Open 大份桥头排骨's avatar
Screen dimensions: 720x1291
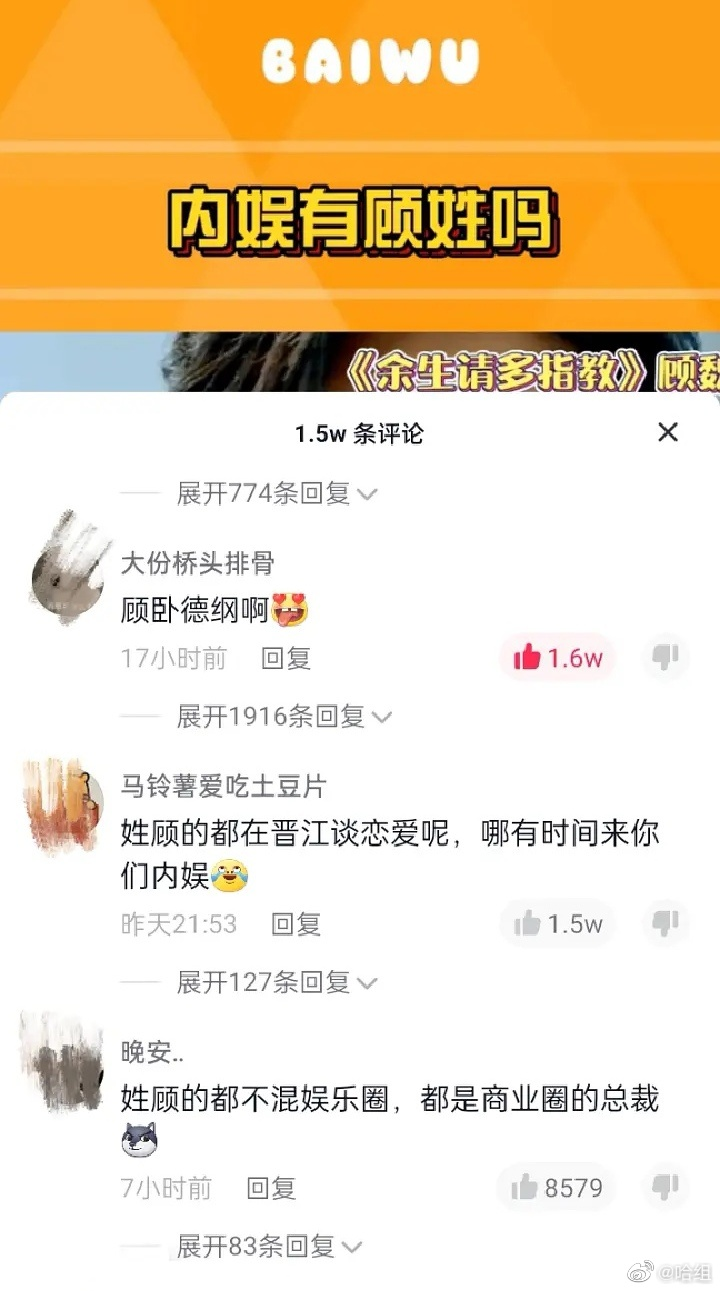(66, 570)
